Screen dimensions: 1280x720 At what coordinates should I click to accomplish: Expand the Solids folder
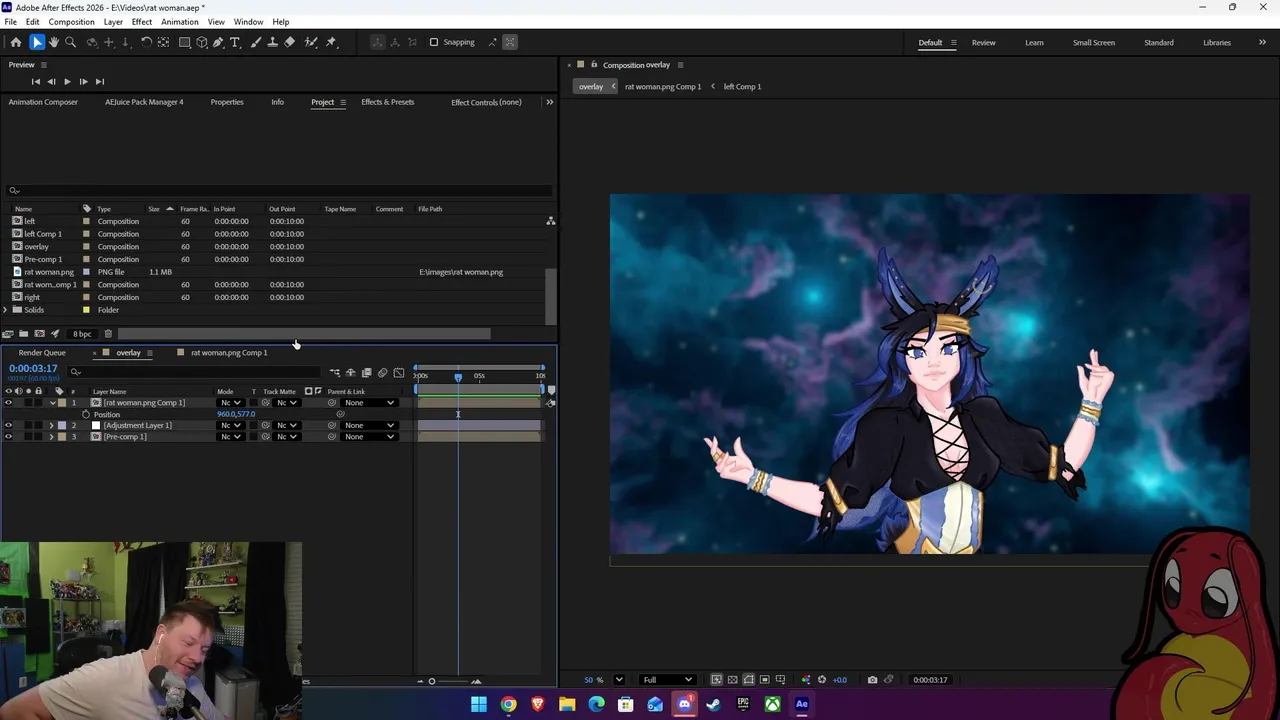click(5, 310)
